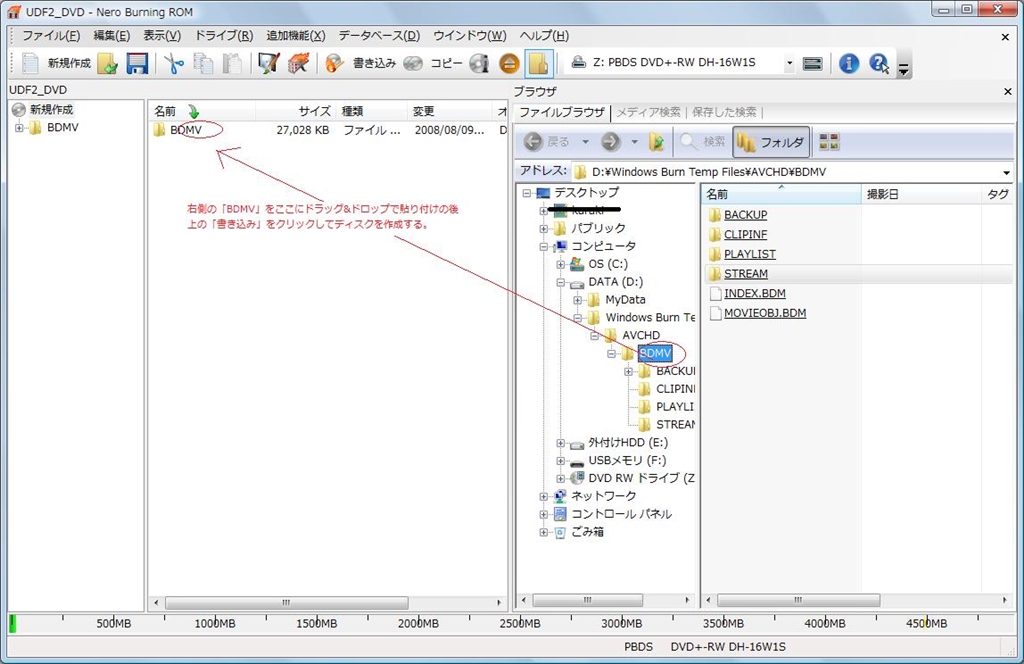Click the clipboard paste icon

coord(232,63)
